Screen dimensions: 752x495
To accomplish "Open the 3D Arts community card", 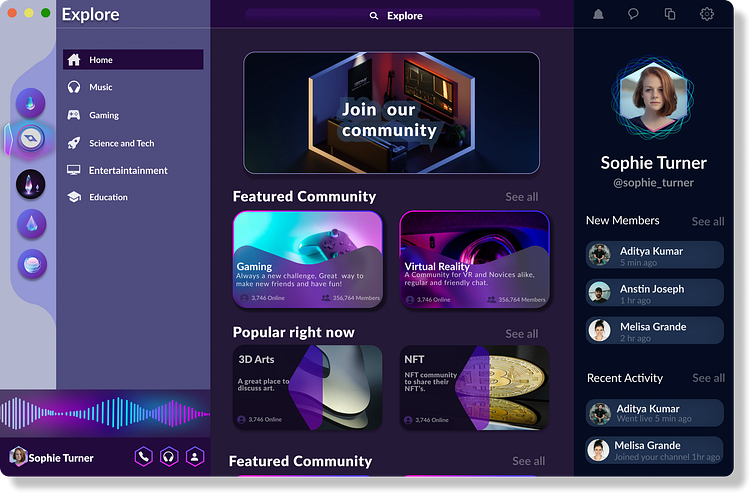I will point(307,388).
